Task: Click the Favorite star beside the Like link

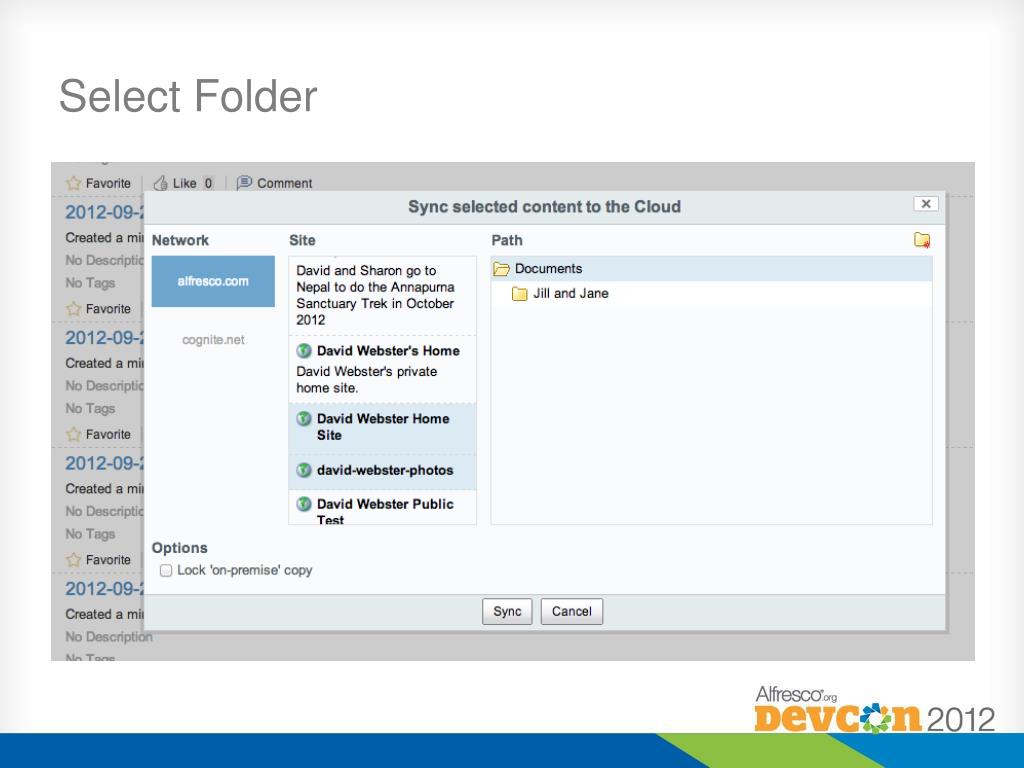Action: (x=73, y=184)
